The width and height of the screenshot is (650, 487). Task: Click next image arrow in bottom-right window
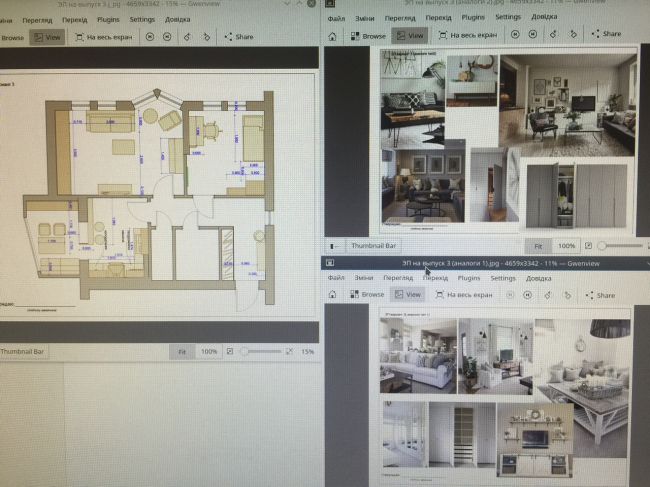[x=527, y=295]
